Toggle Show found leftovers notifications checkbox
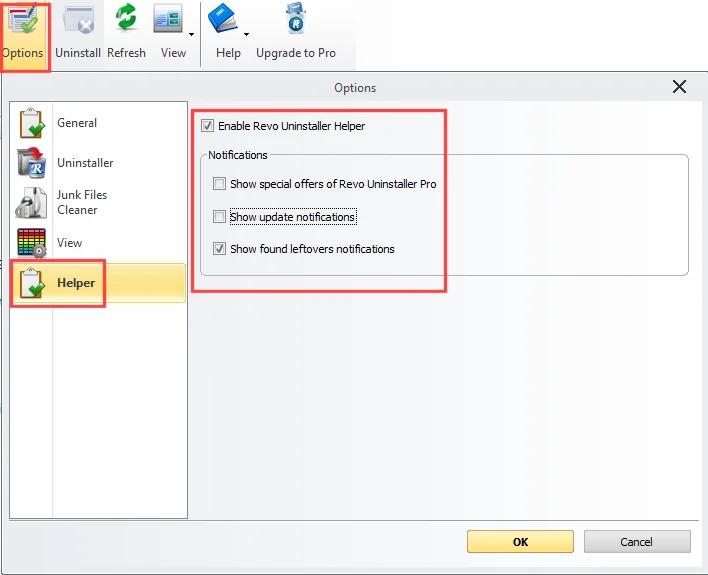The height and width of the screenshot is (575, 708). (219, 249)
